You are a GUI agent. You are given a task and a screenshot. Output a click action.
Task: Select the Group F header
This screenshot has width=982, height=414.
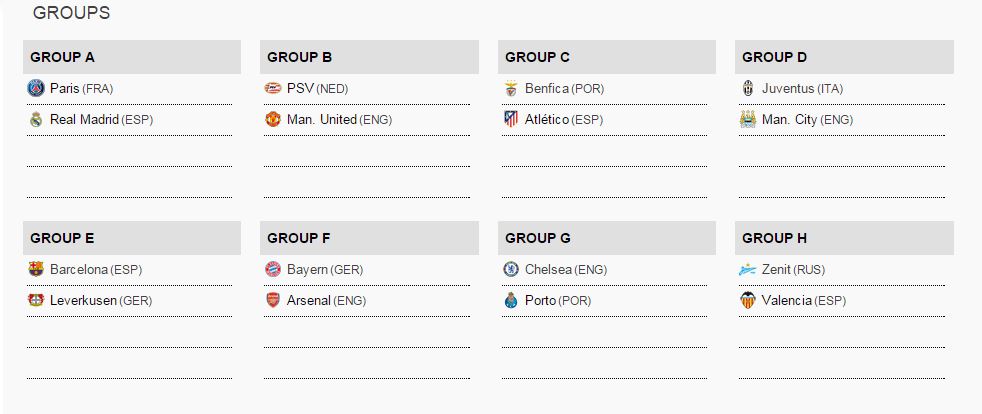pos(369,238)
